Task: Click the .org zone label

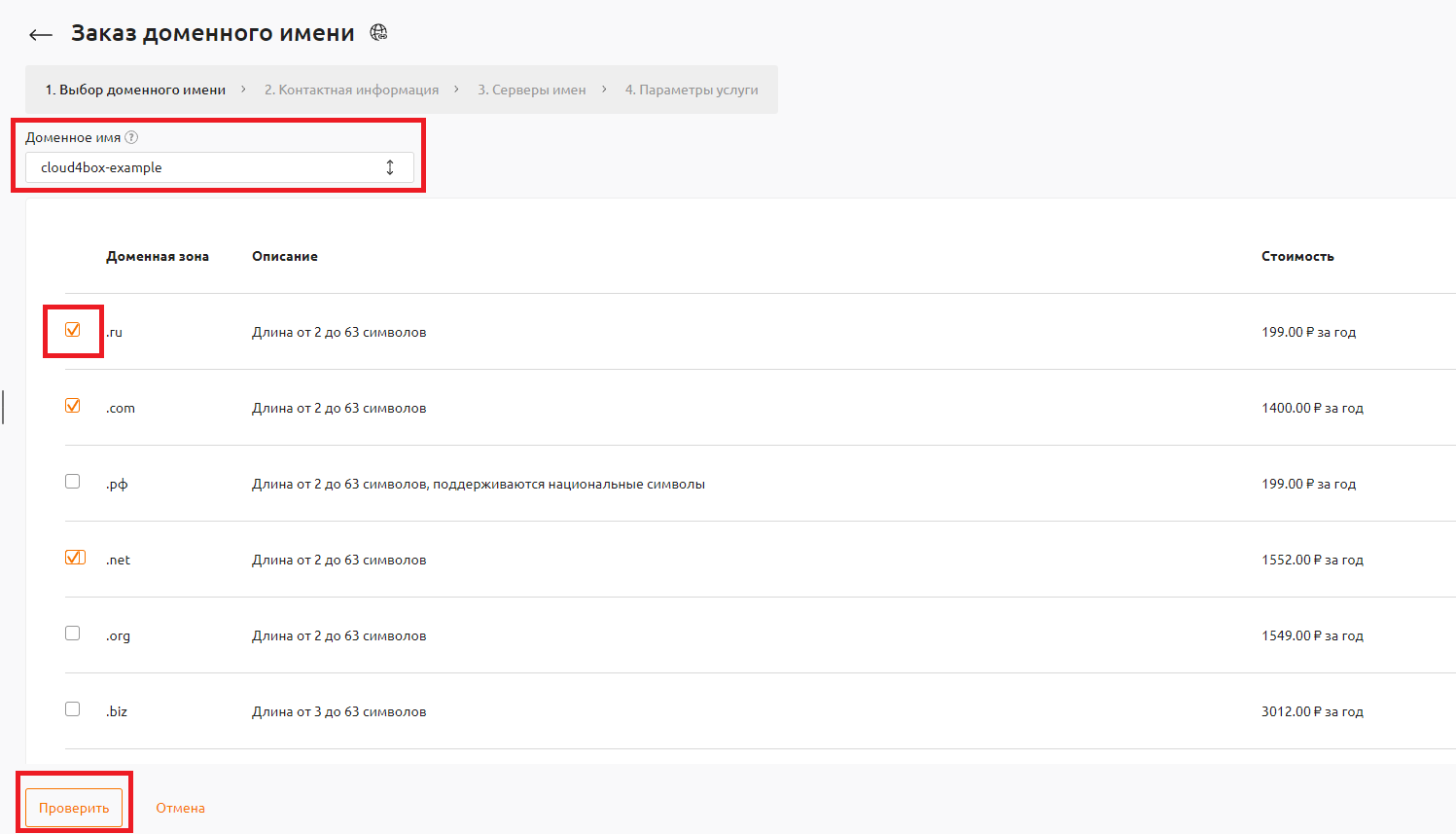Action: click(118, 635)
